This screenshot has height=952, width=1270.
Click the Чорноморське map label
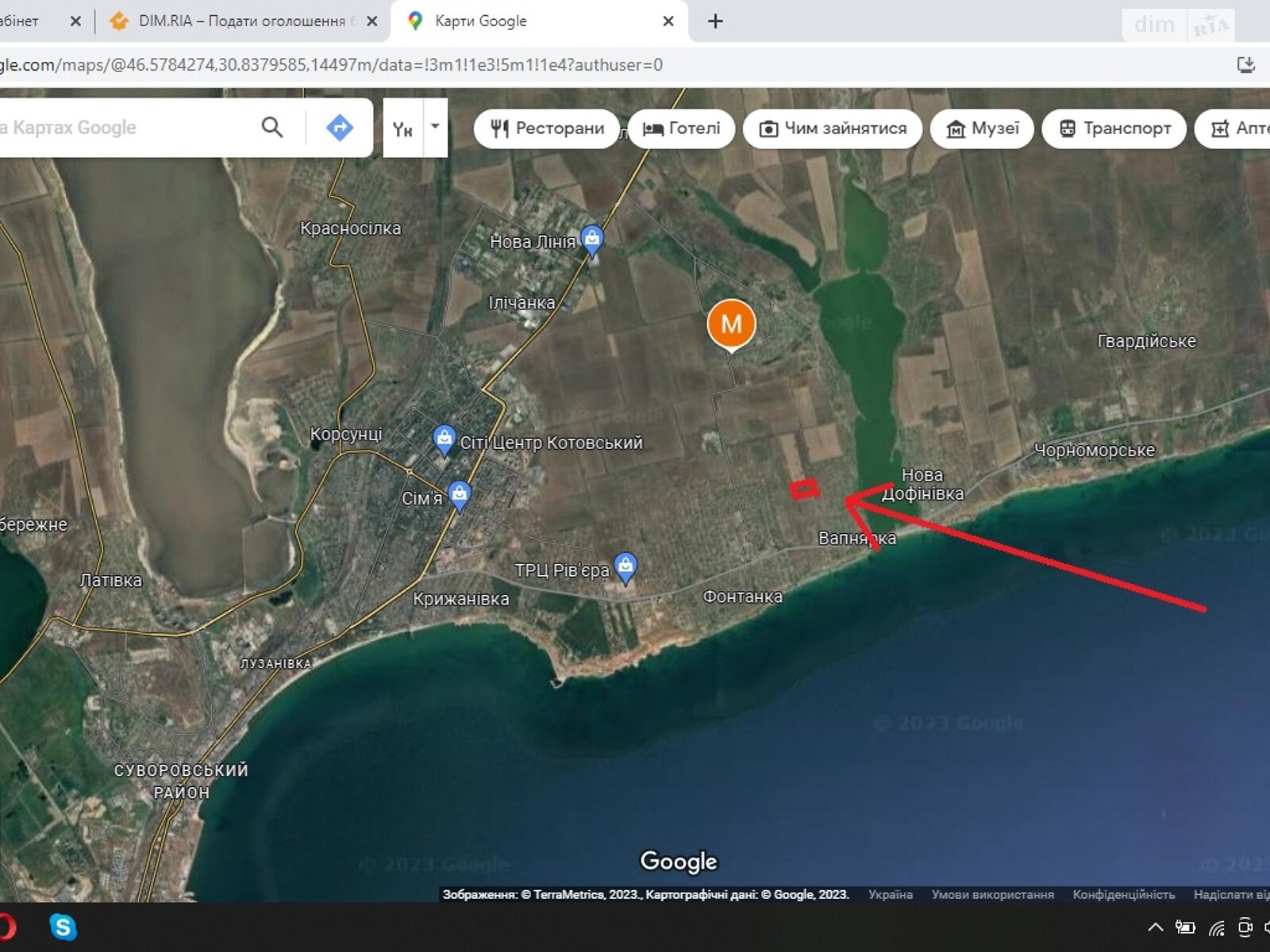(1094, 450)
